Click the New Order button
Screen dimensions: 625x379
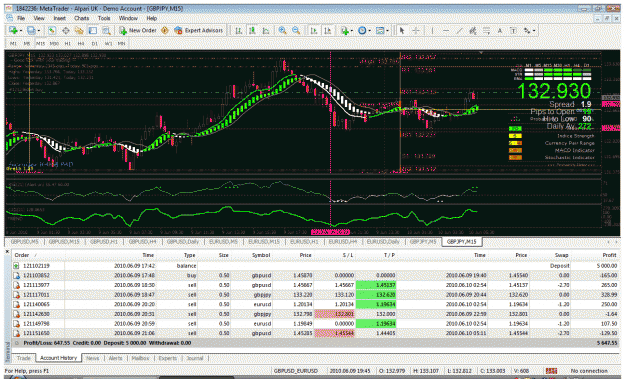click(x=138, y=31)
